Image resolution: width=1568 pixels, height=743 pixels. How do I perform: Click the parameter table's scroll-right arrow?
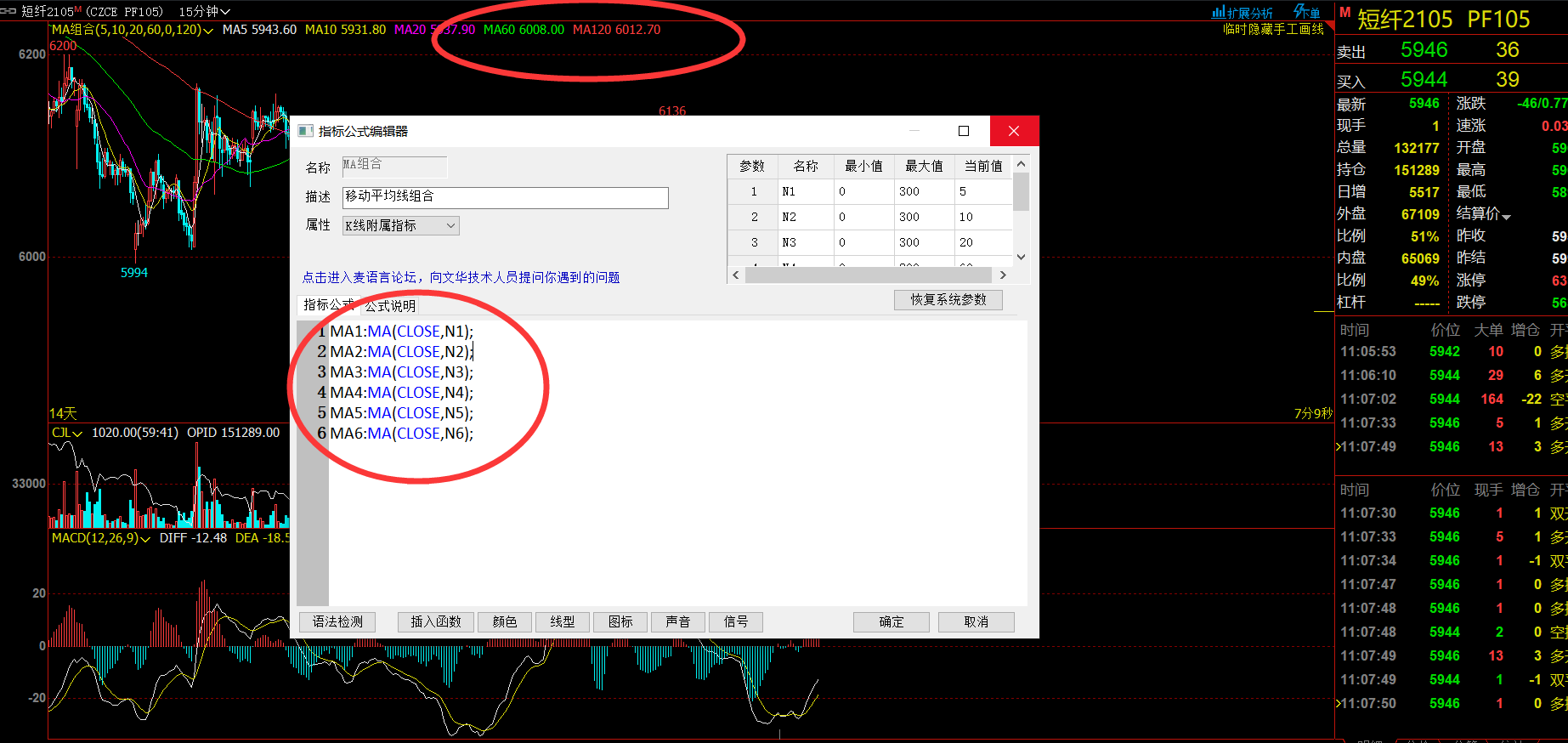click(x=1003, y=275)
